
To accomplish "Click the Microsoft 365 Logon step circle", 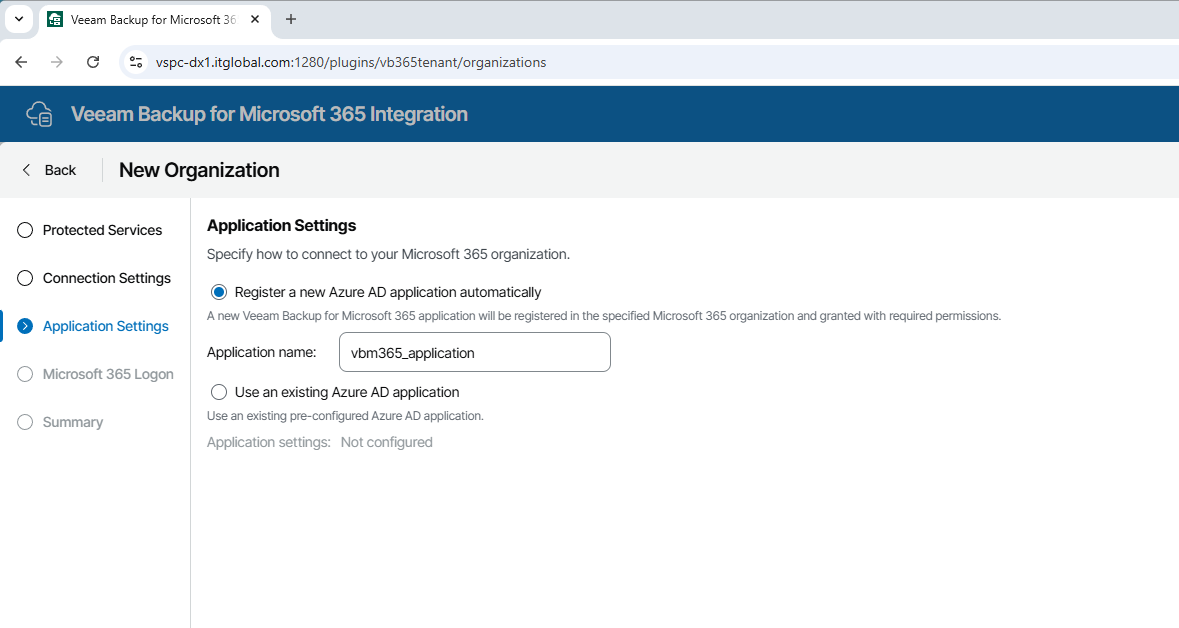I will (x=25, y=375).
